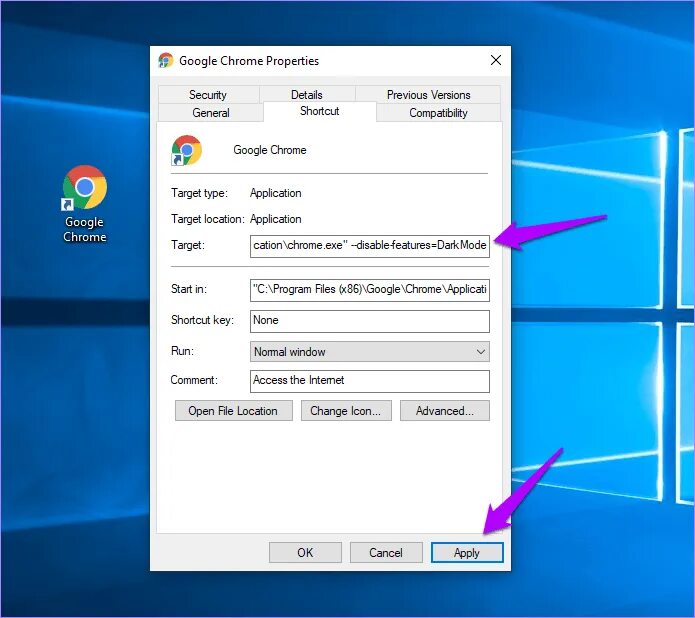Click the Google Chrome name text in dialog
Image resolution: width=695 pixels, height=618 pixels.
point(269,150)
